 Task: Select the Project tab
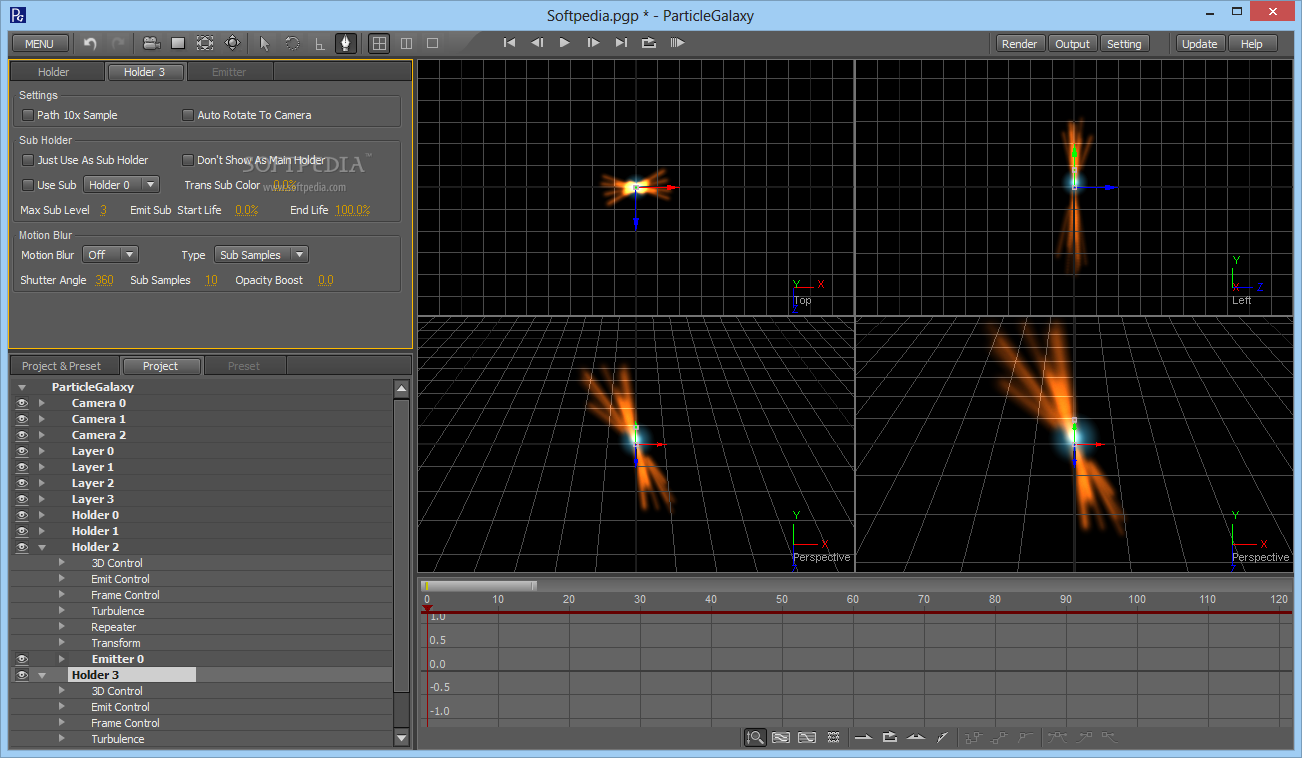tap(160, 366)
